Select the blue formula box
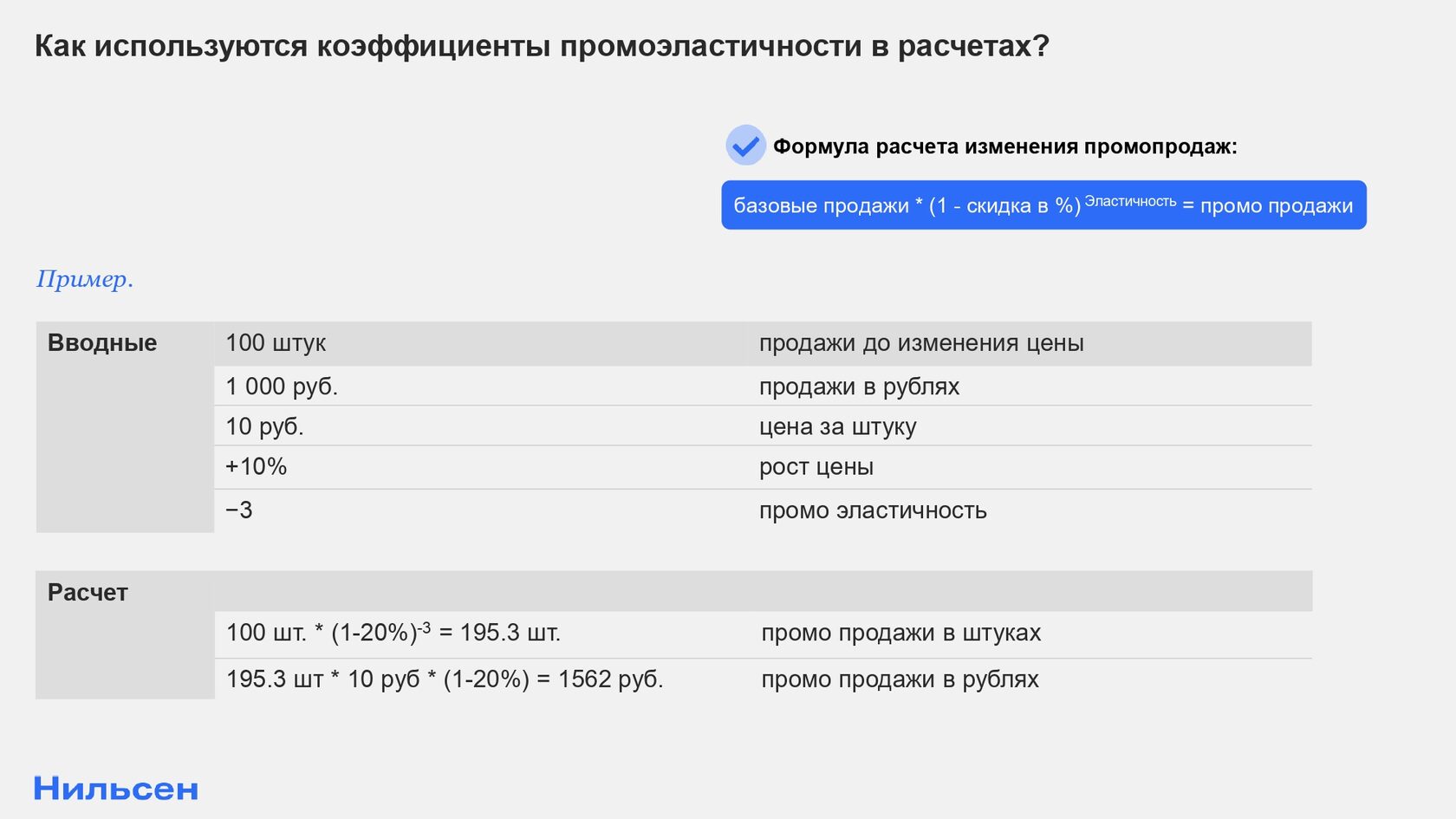 click(x=1043, y=205)
